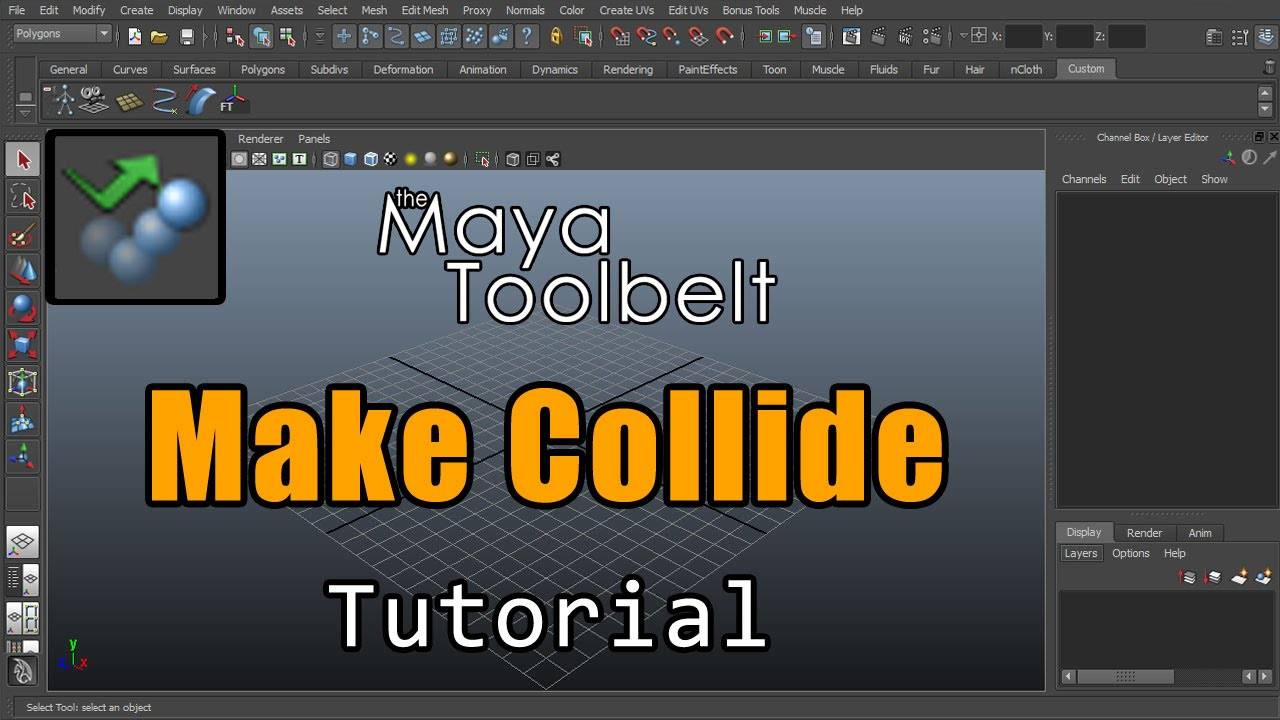Click the shelf scroll up arrow
The width and height of the screenshot is (1280, 720).
(1265, 93)
